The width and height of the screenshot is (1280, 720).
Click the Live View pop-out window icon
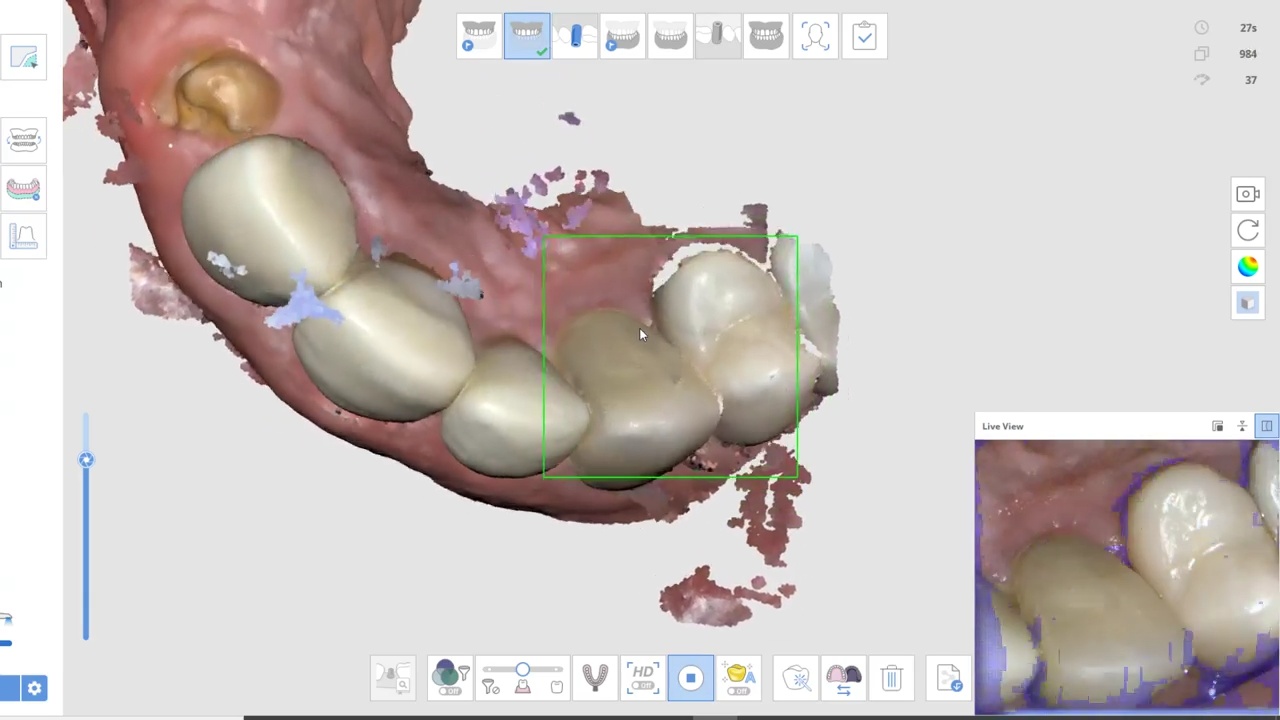pos(1218,426)
